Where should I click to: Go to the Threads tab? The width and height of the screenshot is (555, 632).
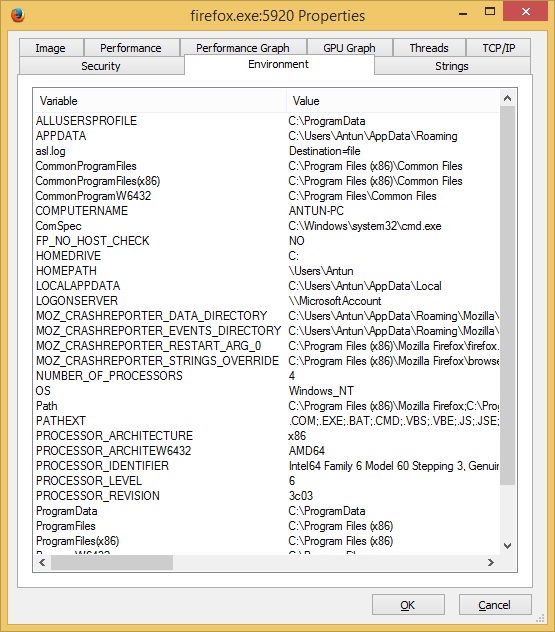pos(429,48)
